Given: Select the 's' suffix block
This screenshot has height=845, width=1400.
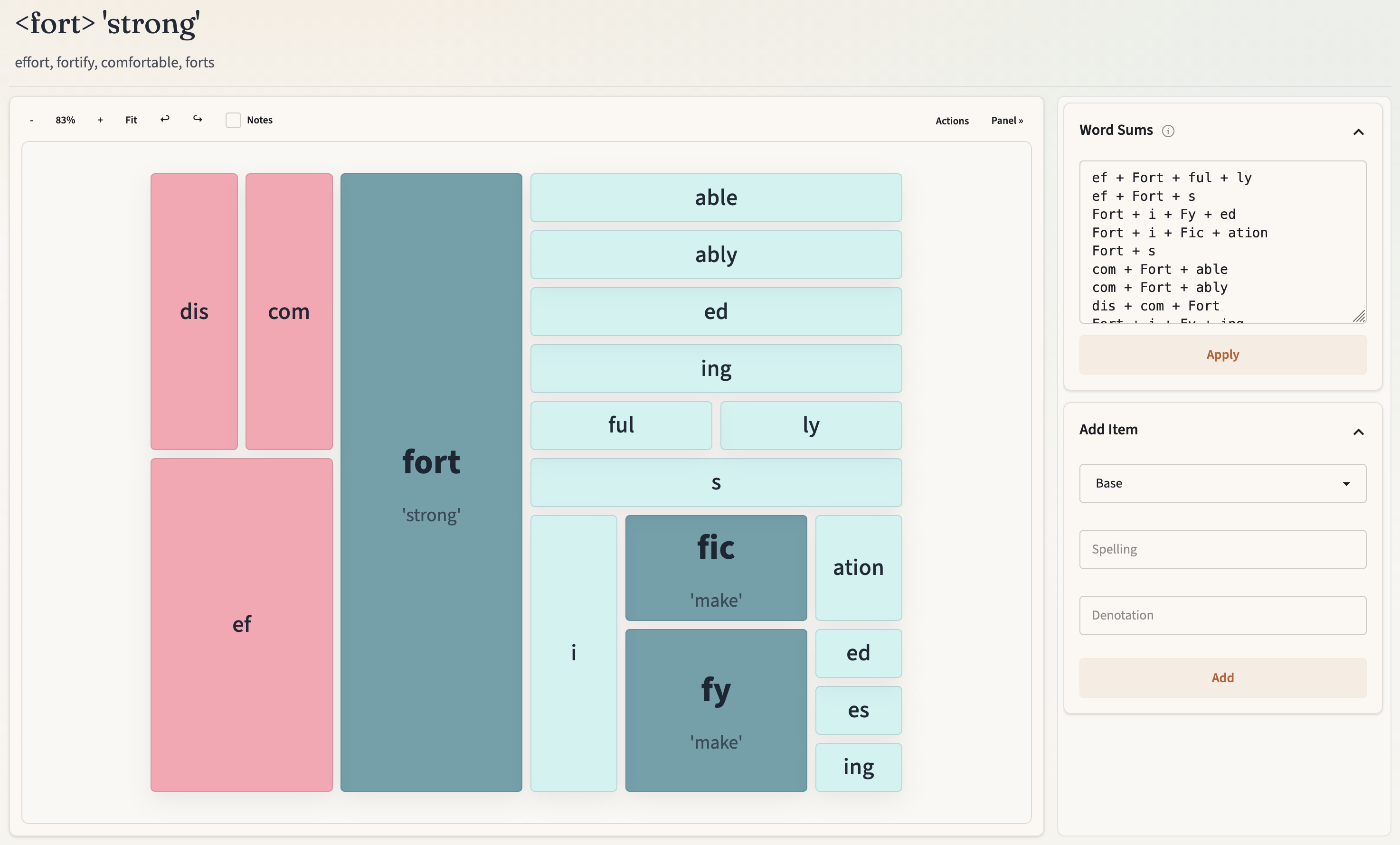Looking at the screenshot, I should tap(716, 482).
